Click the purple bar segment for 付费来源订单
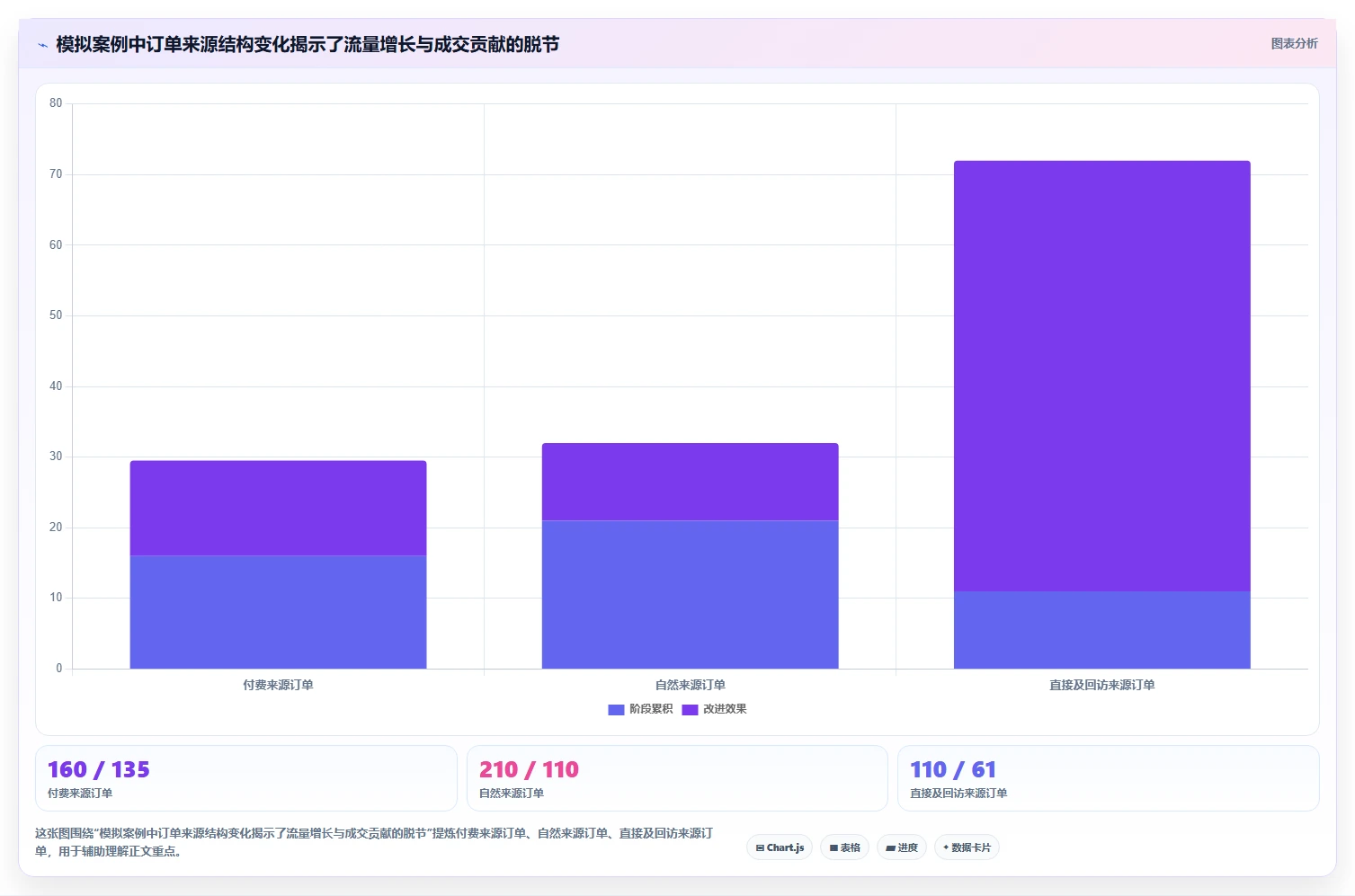 coord(278,508)
